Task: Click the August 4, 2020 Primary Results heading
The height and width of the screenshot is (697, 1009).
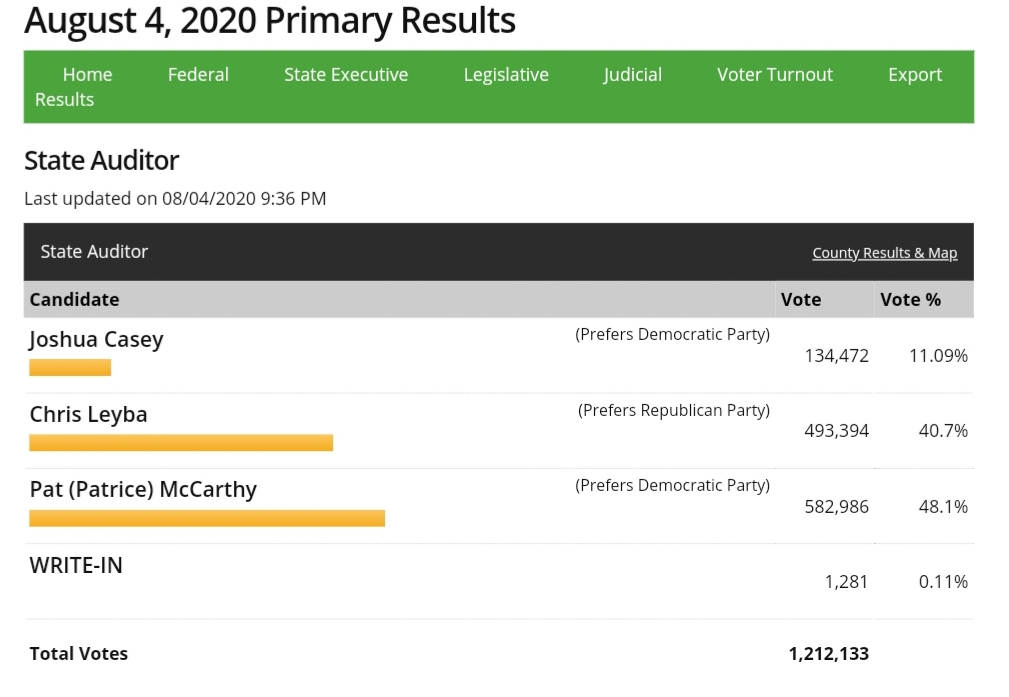Action: pos(270,20)
